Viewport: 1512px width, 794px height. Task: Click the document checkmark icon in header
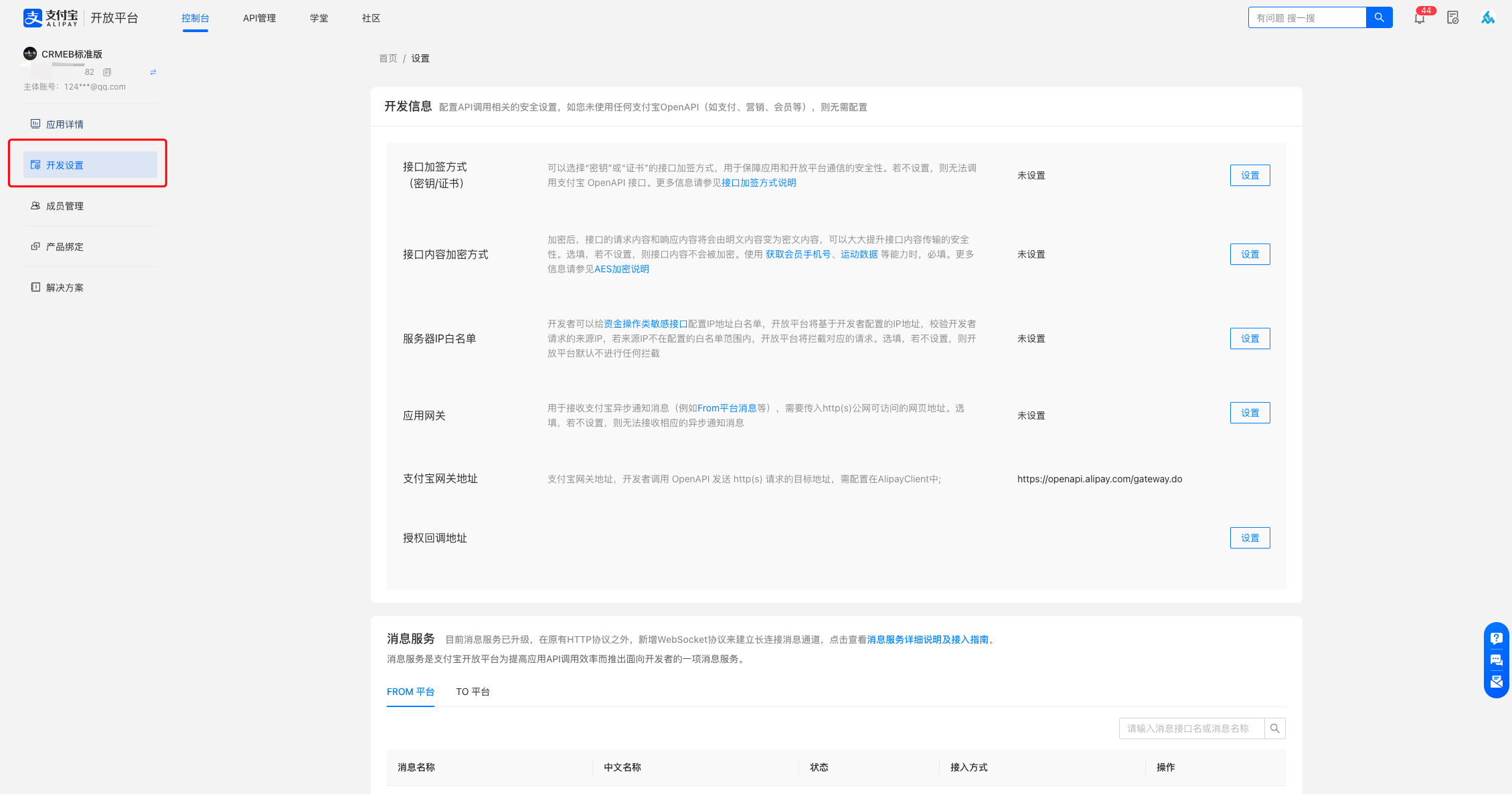pos(1452,18)
